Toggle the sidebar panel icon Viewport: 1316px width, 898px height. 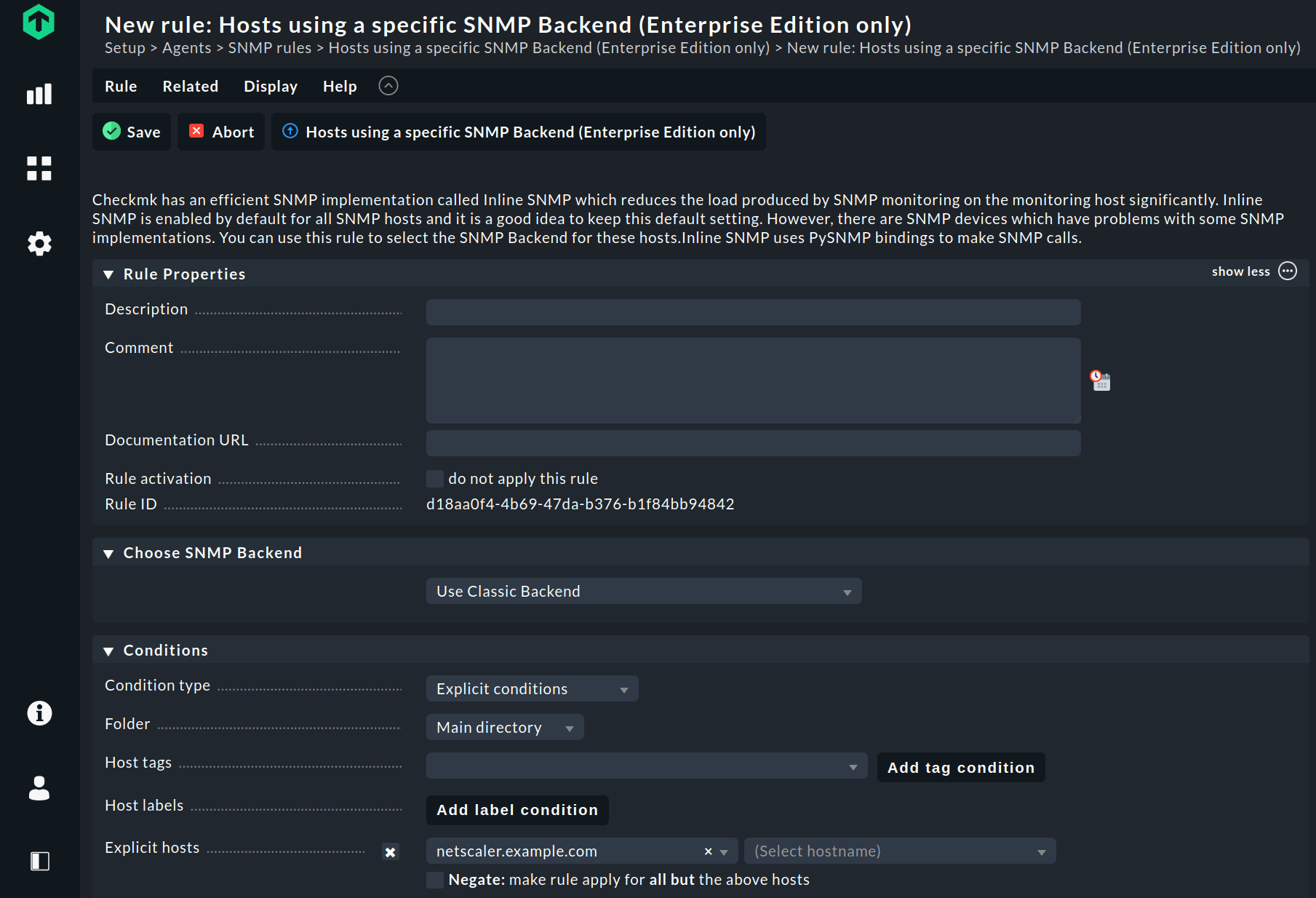(39, 861)
